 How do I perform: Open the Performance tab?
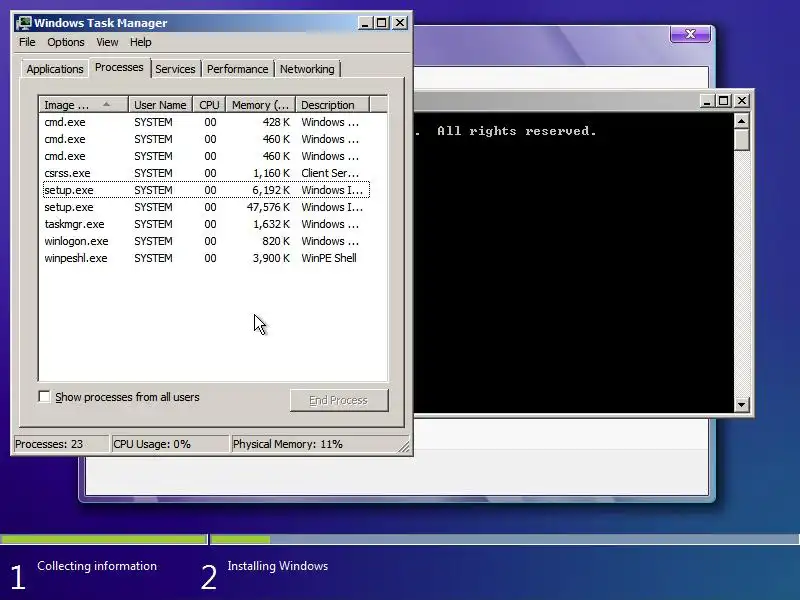237,69
